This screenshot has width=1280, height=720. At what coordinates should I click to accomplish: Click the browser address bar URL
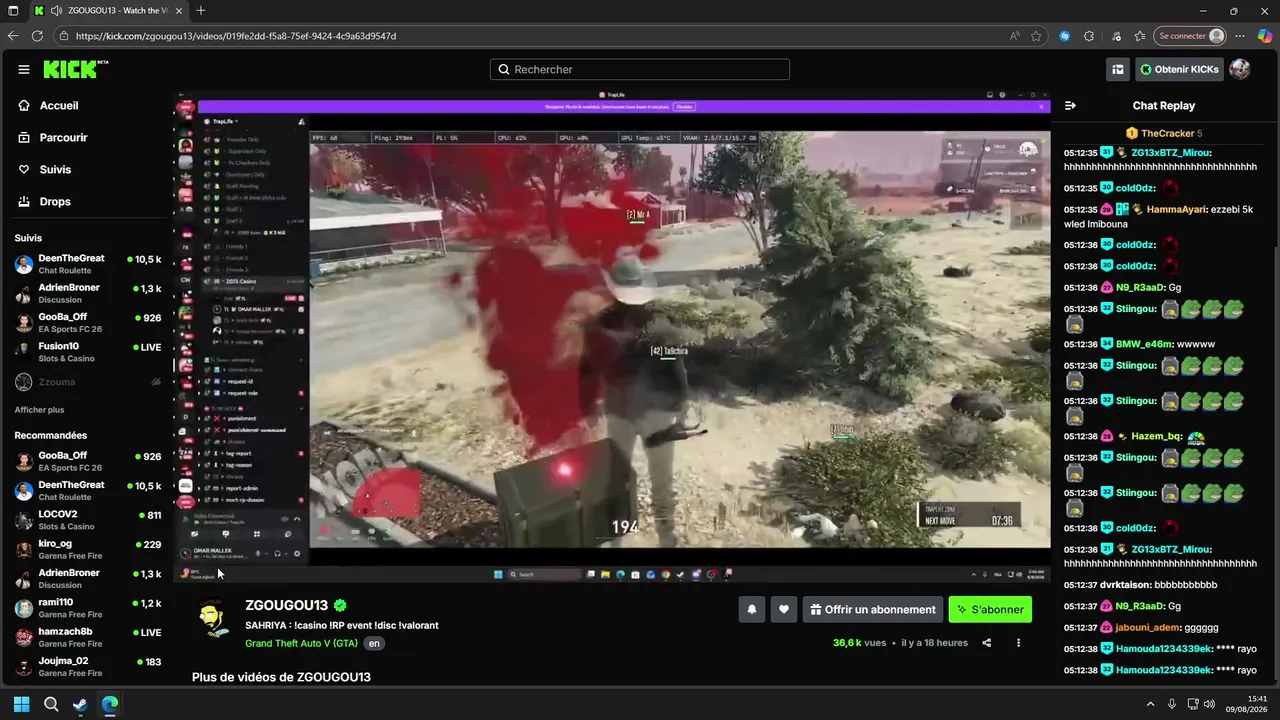click(236, 36)
